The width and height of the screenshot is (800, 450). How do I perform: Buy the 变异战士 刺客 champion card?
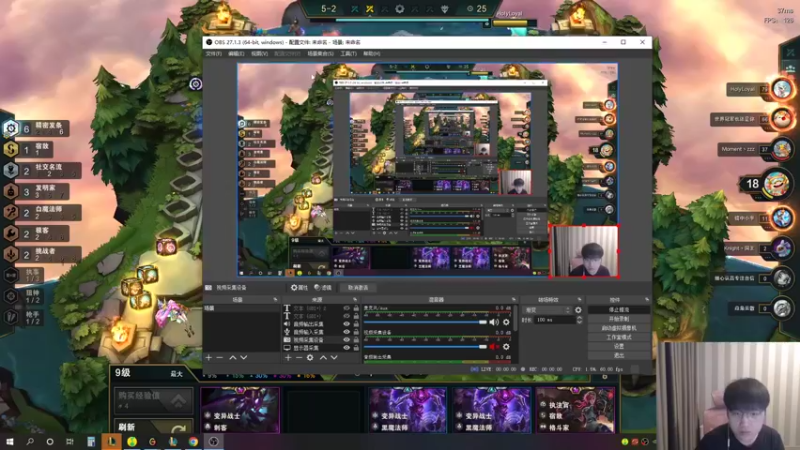240,410
